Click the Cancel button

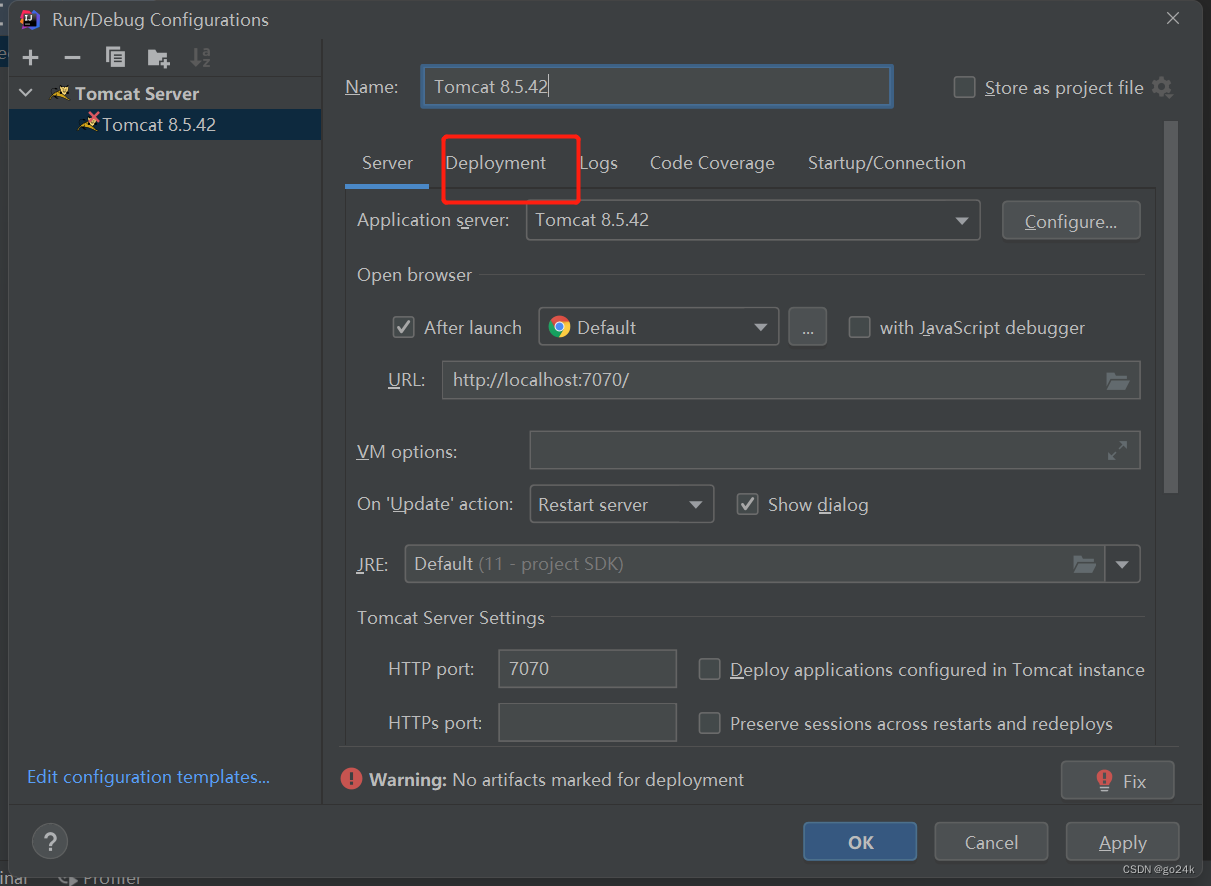[x=991, y=842]
